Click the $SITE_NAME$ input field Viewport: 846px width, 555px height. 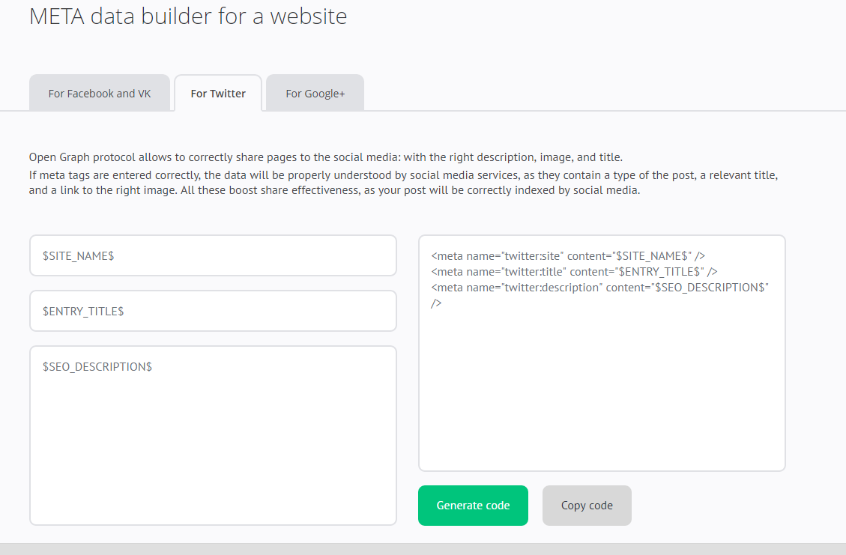tap(213, 256)
